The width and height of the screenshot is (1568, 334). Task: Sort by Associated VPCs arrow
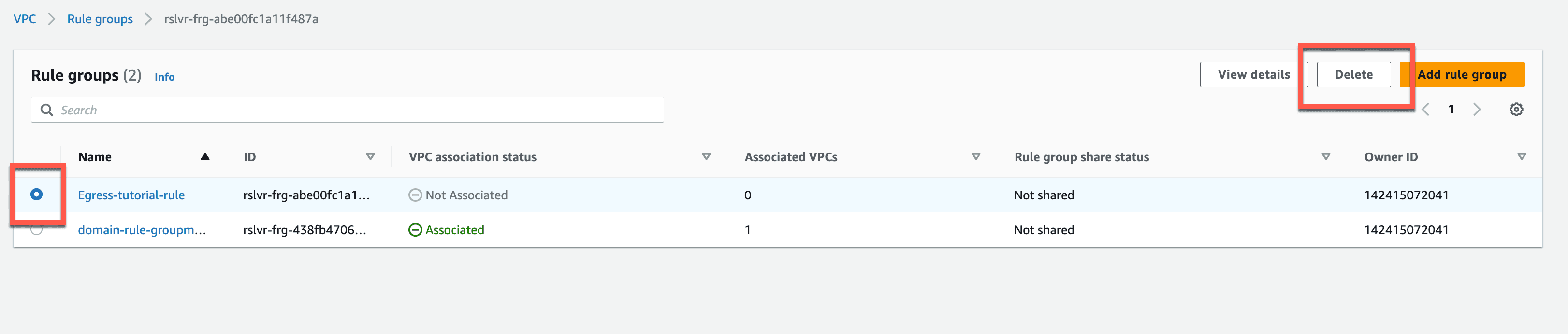(x=976, y=157)
